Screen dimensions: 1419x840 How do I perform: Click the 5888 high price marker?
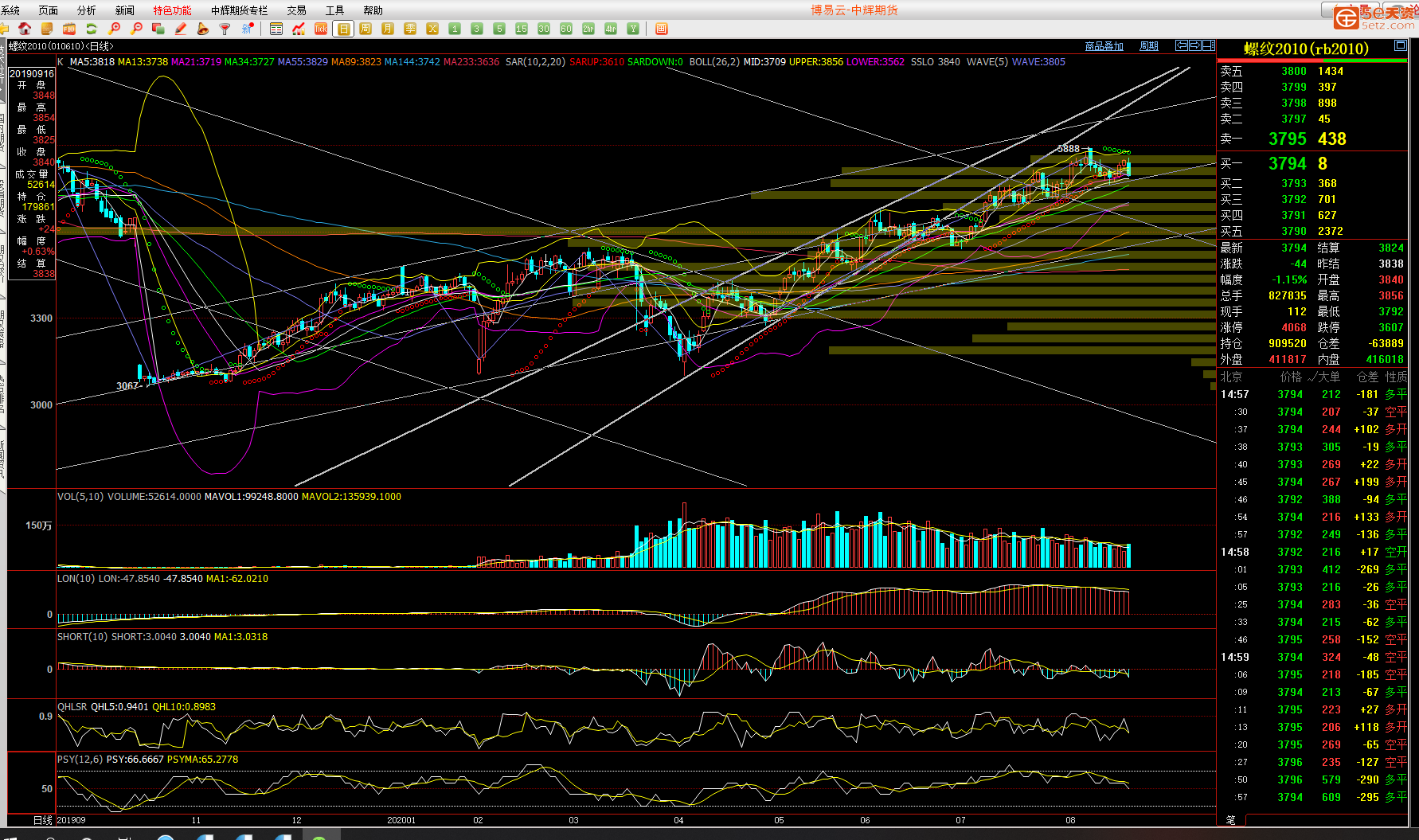coord(1069,149)
